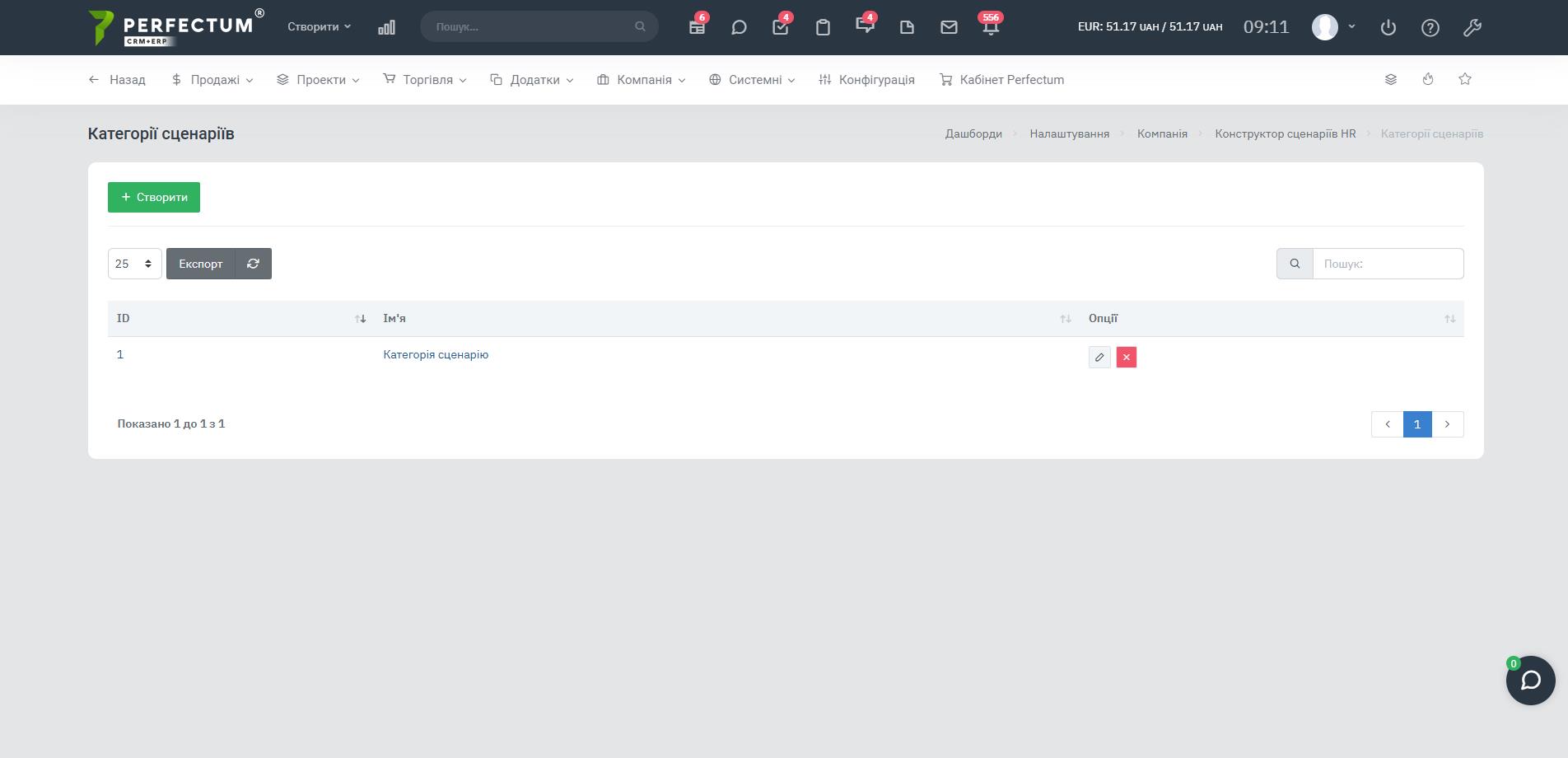Image resolution: width=1568 pixels, height=758 pixels.
Task: Delete the Категорія сценарію row
Action: pos(1126,357)
